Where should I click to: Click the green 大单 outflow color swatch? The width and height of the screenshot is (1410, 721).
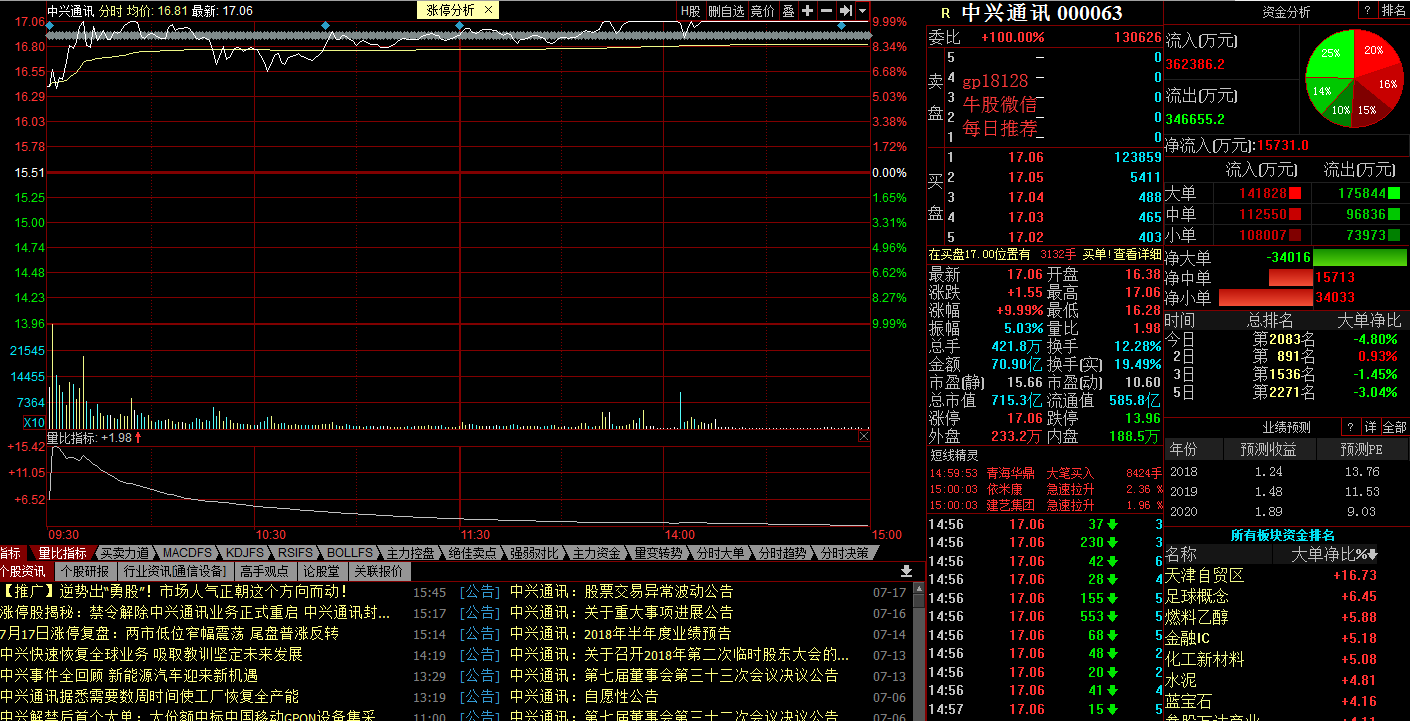click(x=1393, y=193)
